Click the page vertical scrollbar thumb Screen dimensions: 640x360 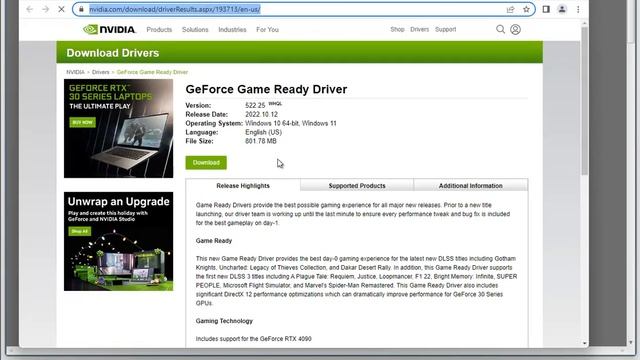coord(584,102)
